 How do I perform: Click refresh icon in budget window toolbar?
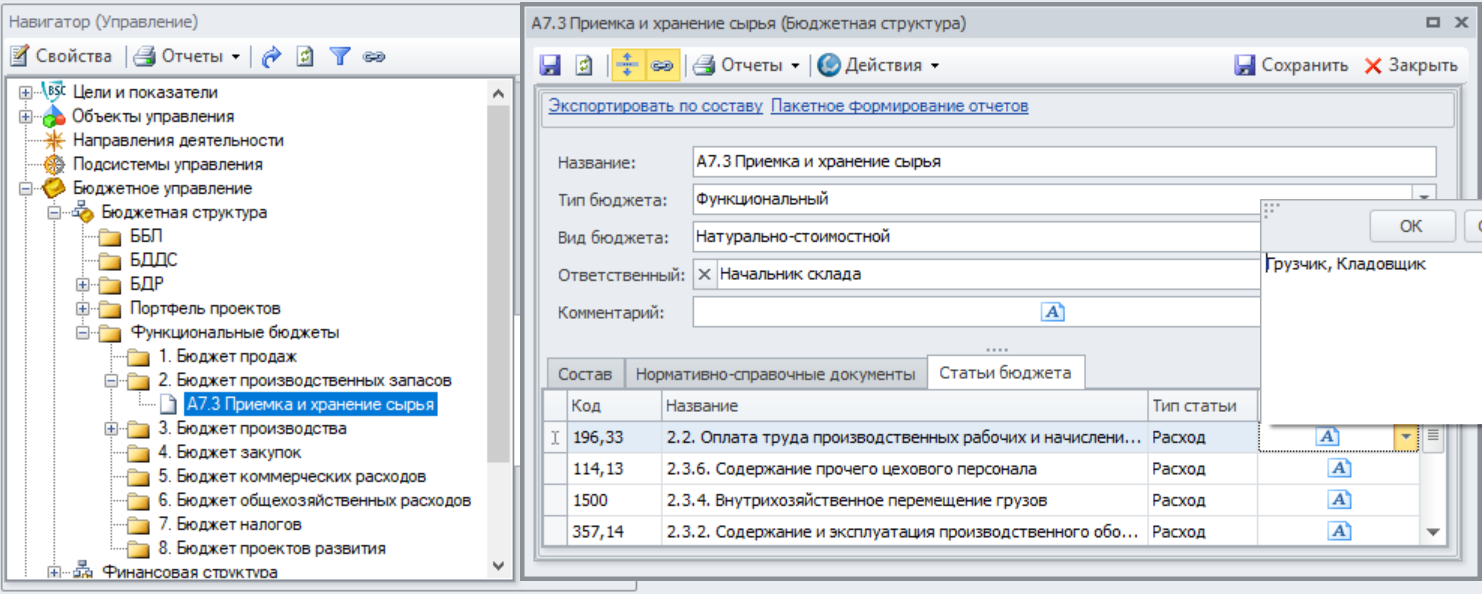coord(584,65)
